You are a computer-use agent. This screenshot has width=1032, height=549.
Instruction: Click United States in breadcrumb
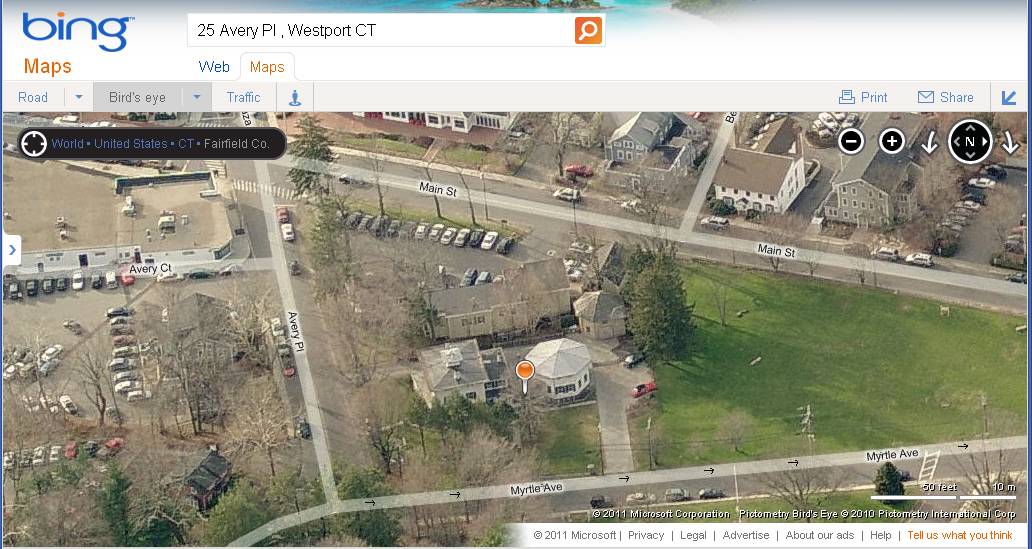[131, 144]
